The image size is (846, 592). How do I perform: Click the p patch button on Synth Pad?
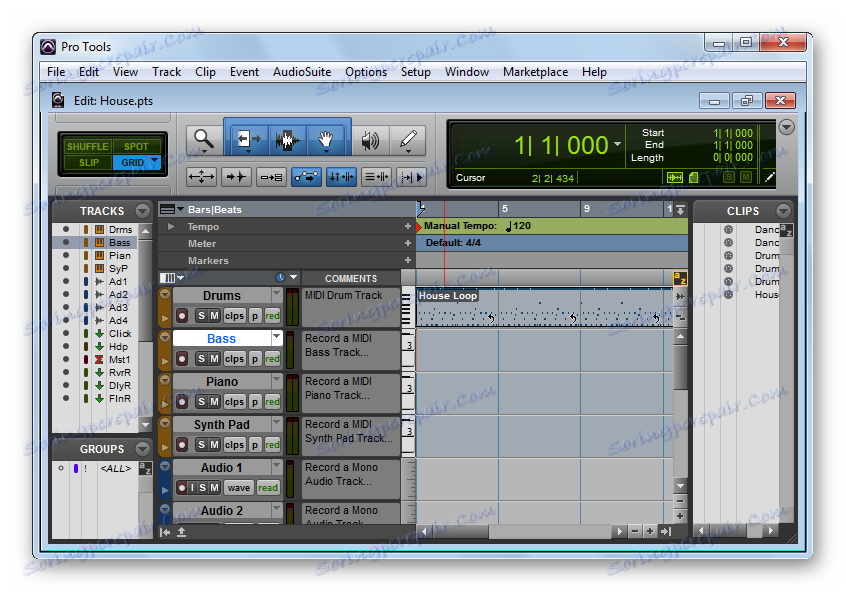(255, 445)
